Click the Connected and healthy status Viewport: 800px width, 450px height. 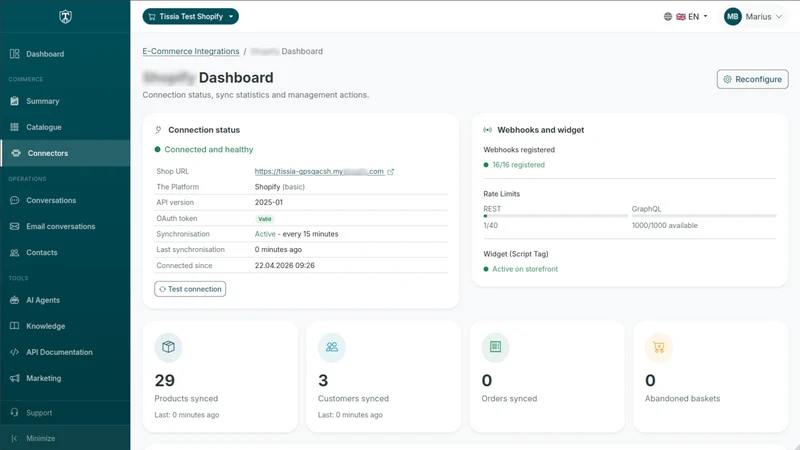point(209,149)
